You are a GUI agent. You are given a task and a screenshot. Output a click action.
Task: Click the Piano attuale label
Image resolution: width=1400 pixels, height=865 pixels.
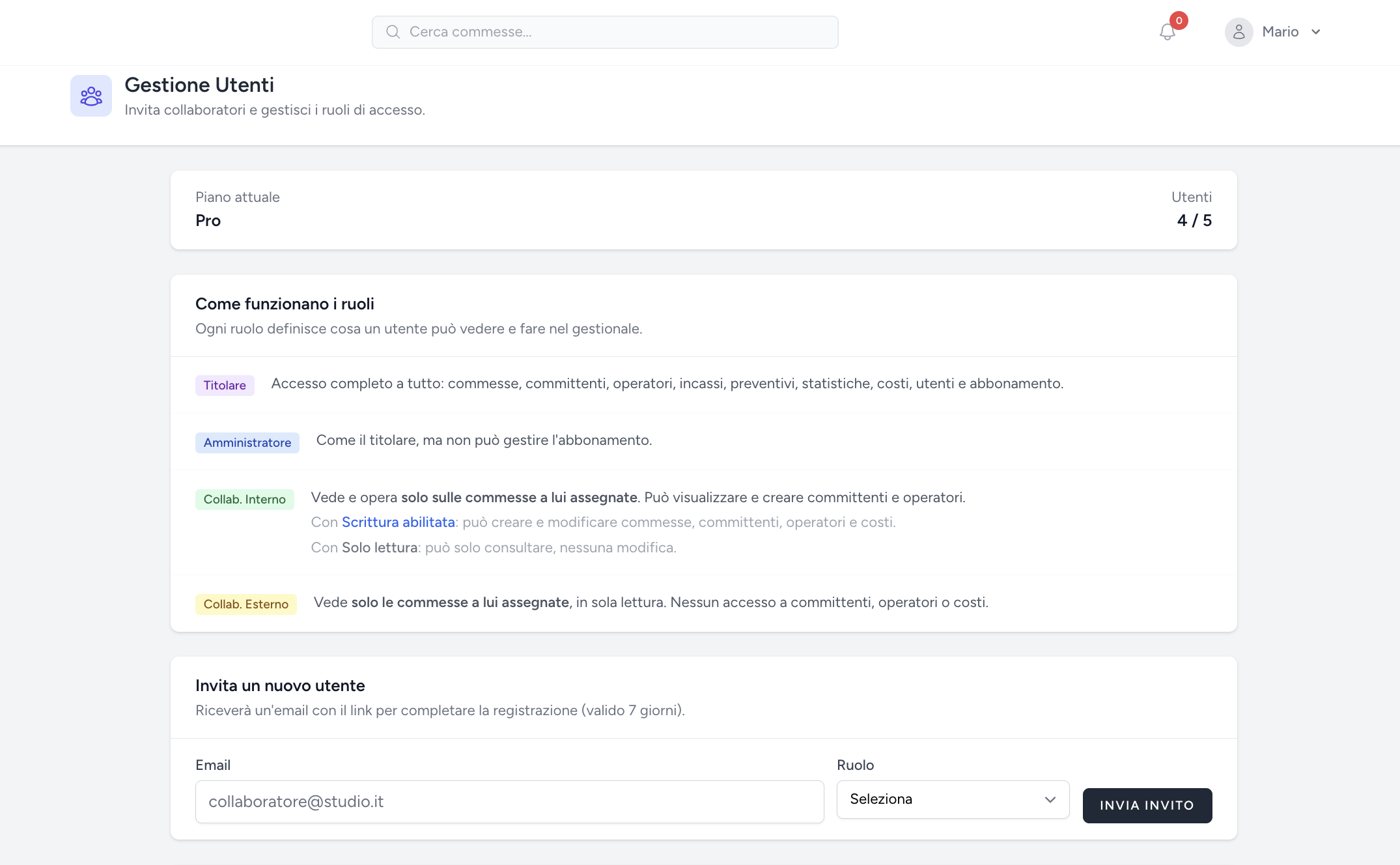[x=237, y=197]
